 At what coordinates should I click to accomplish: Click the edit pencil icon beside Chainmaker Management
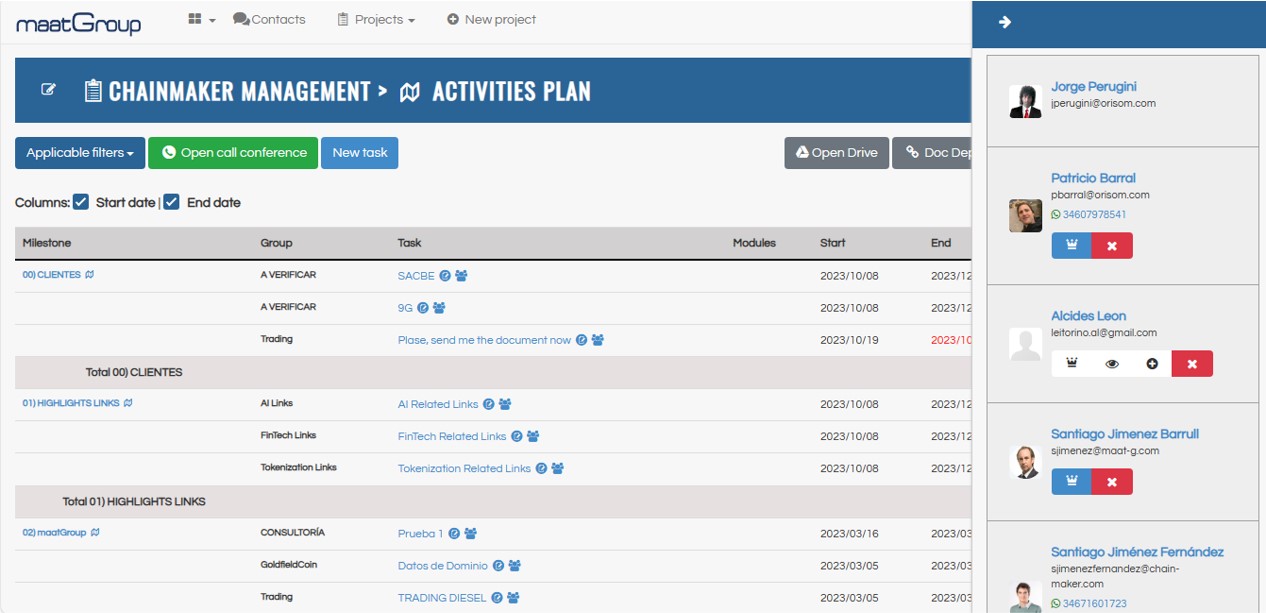coord(48,90)
